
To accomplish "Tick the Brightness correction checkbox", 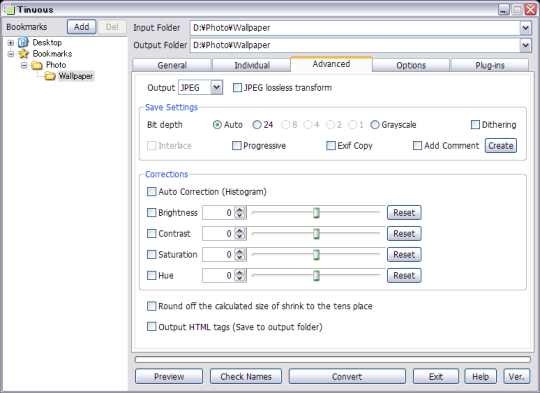I will tap(152, 213).
